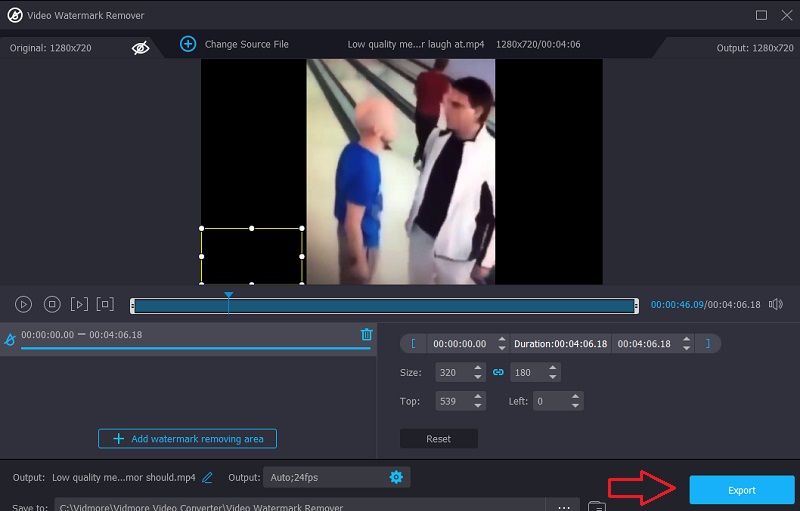Open the save folder icon
800x511 pixels.
[x=596, y=506]
